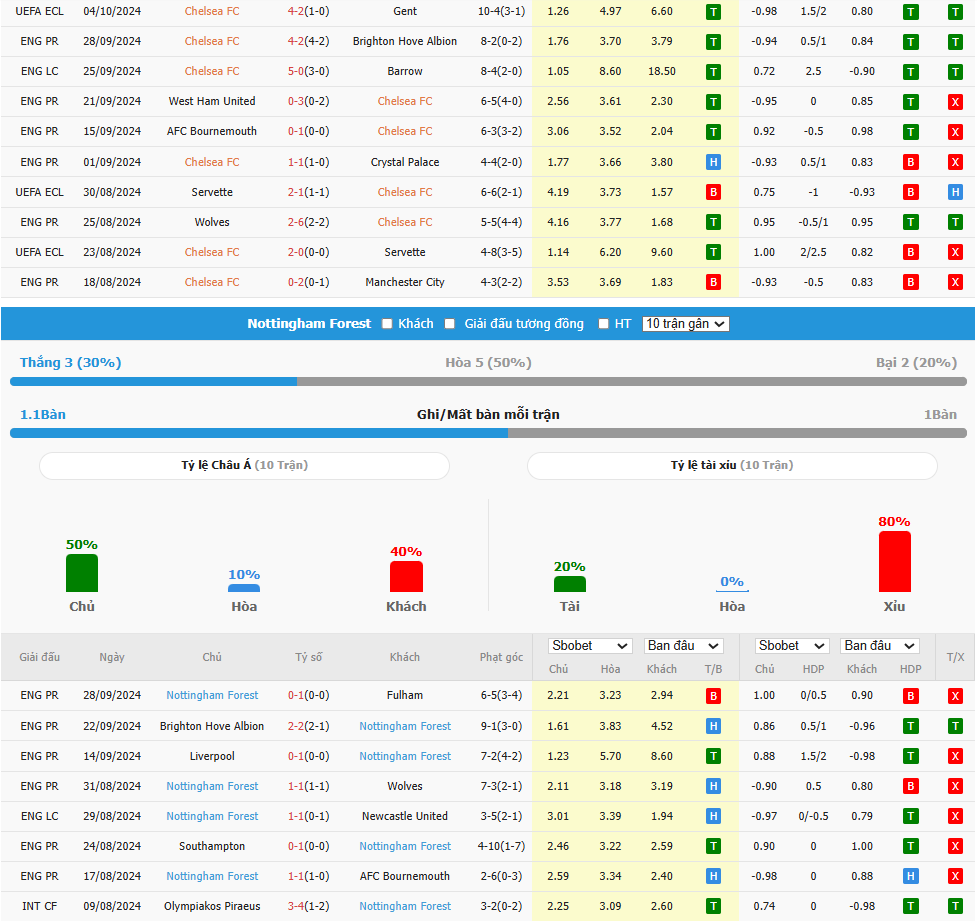Open the Liverpool team link

[x=212, y=756]
